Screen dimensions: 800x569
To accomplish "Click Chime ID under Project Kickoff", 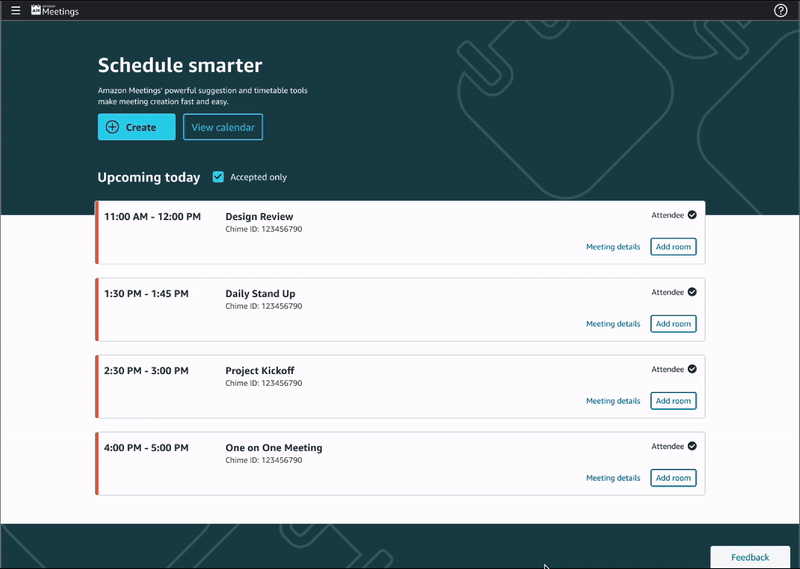I will [264, 383].
